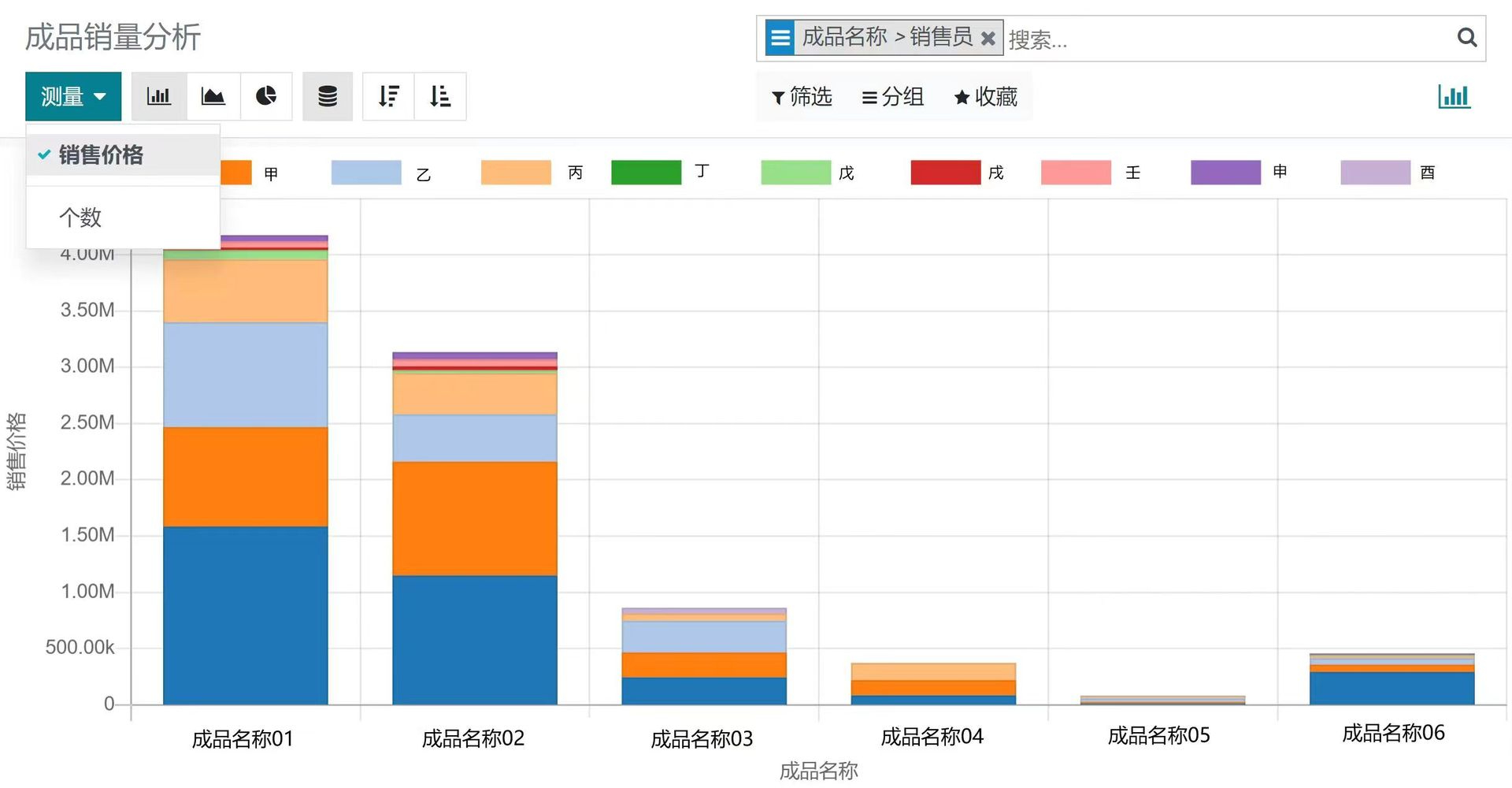Open the 测量 measure dropdown

[73, 96]
